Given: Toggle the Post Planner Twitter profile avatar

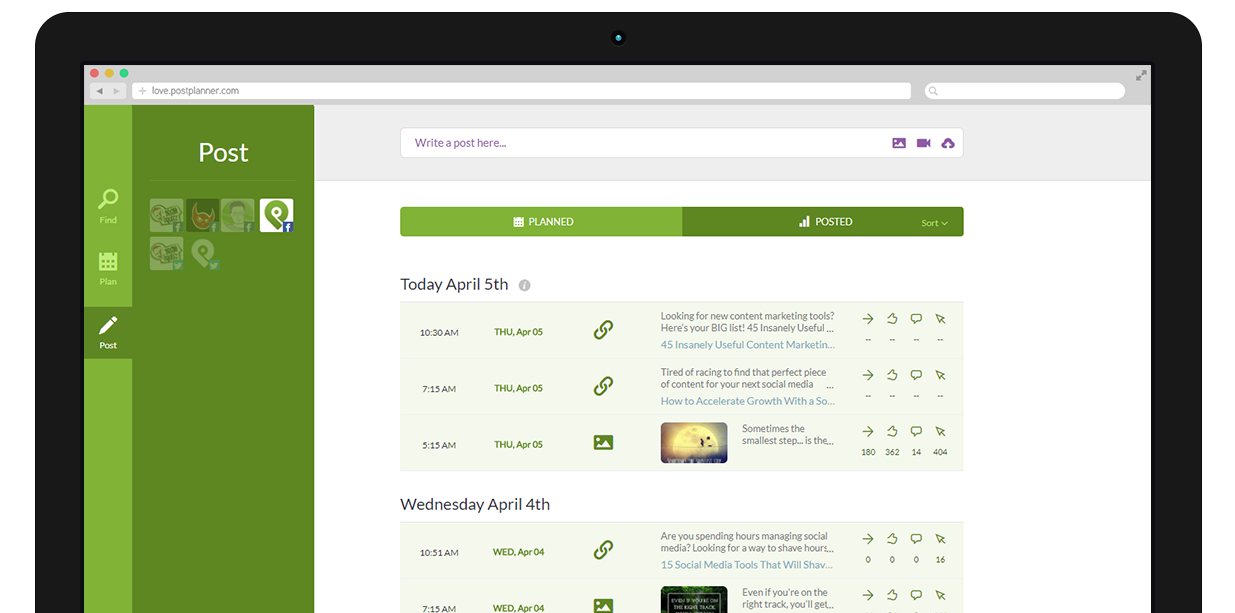Looking at the screenshot, I should pyautogui.click(x=204, y=254).
